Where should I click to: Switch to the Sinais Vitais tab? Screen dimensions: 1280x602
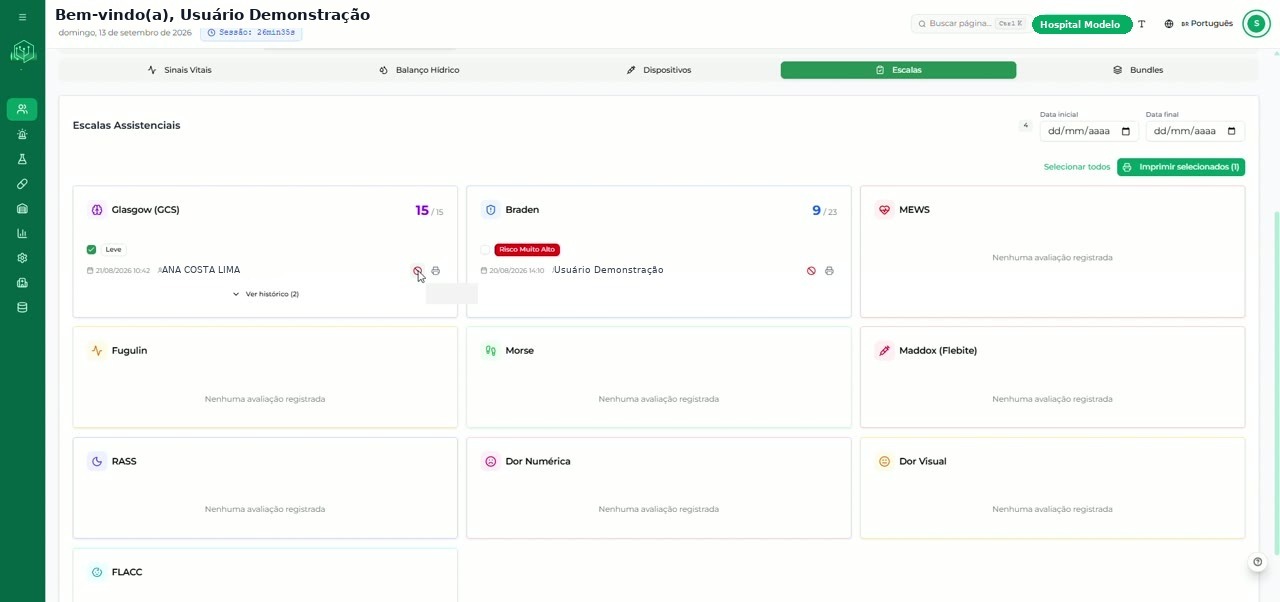(x=179, y=70)
